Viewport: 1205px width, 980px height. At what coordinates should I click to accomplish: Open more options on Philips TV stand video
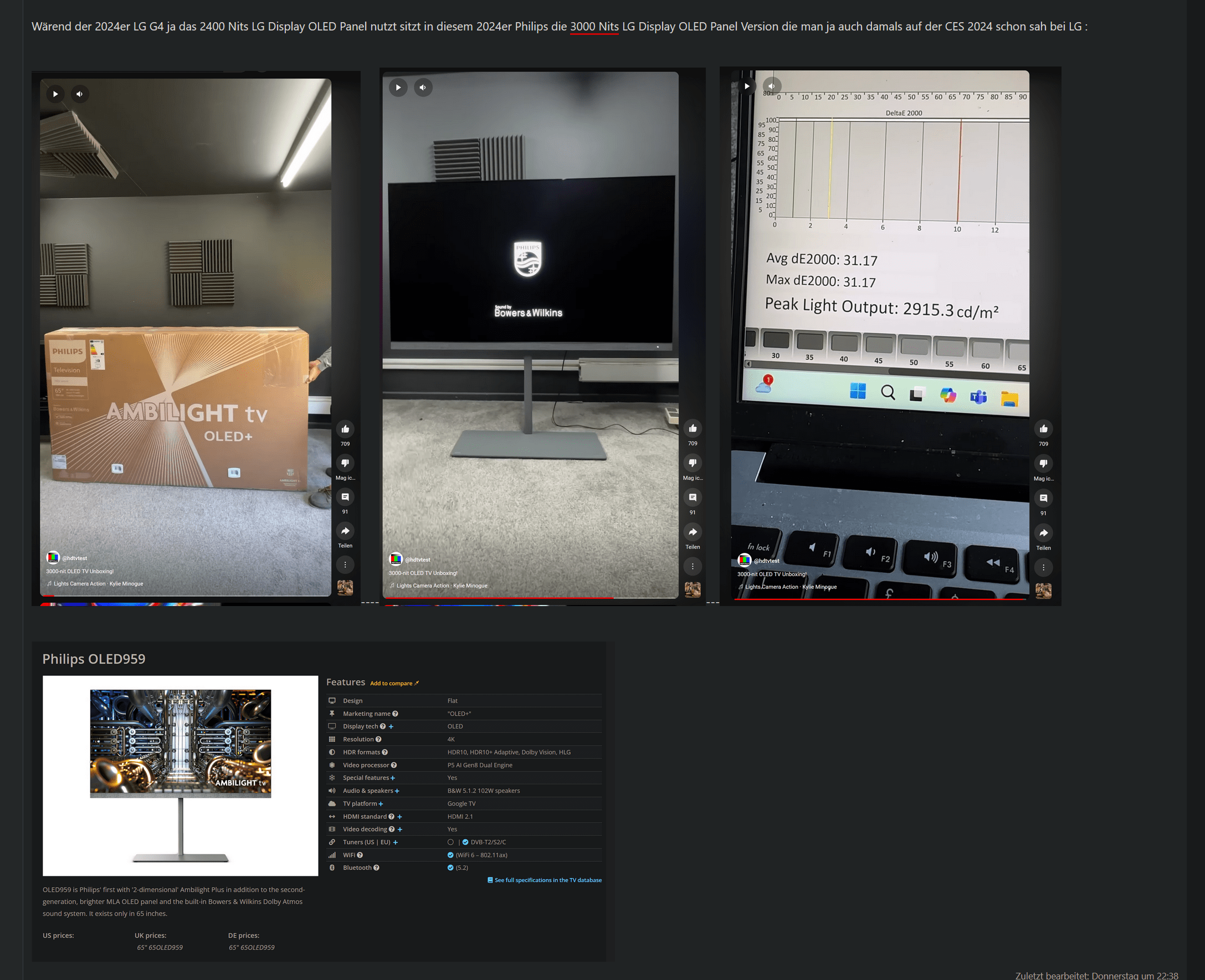click(x=693, y=566)
